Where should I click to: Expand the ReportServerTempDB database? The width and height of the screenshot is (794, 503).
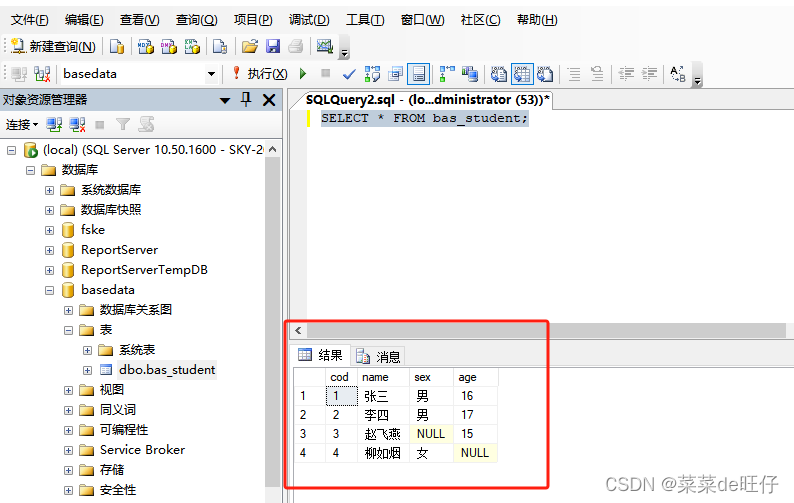tap(49, 270)
